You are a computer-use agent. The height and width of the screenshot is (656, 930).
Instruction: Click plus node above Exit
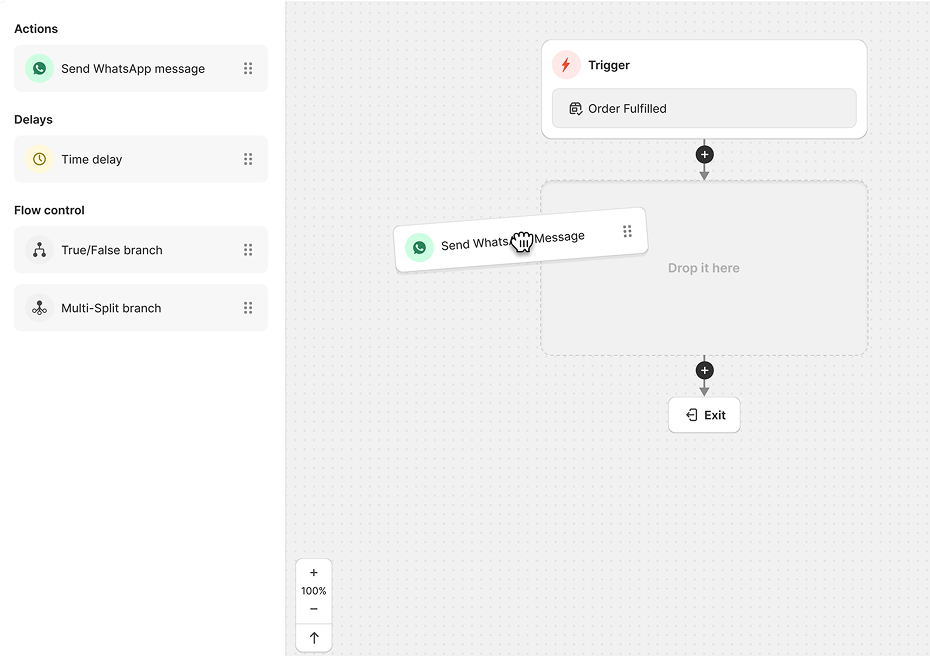[x=704, y=370]
